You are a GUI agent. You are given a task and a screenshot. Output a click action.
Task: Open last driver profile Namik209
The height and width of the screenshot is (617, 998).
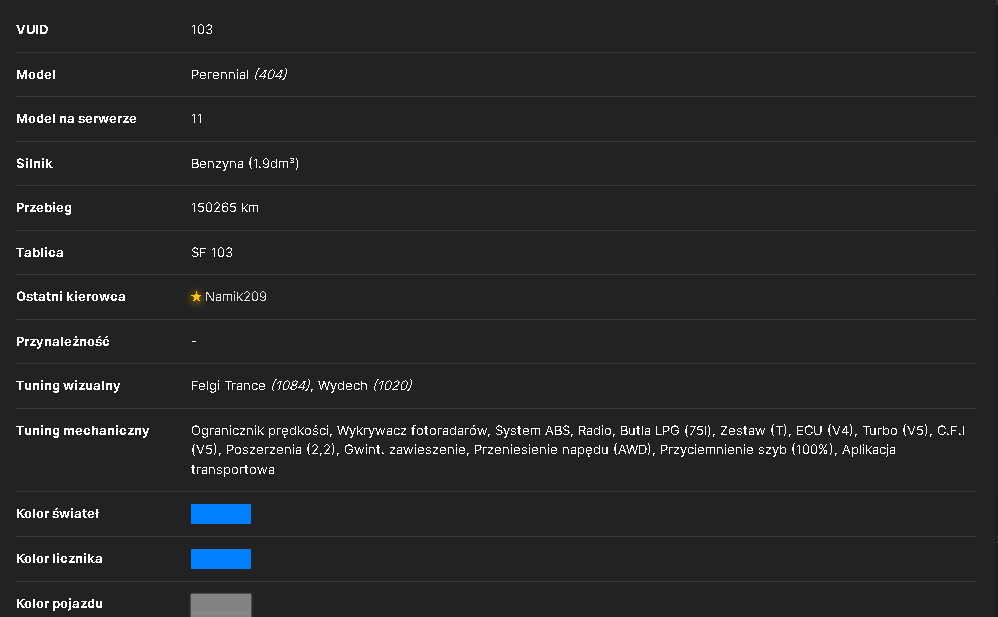pos(235,297)
